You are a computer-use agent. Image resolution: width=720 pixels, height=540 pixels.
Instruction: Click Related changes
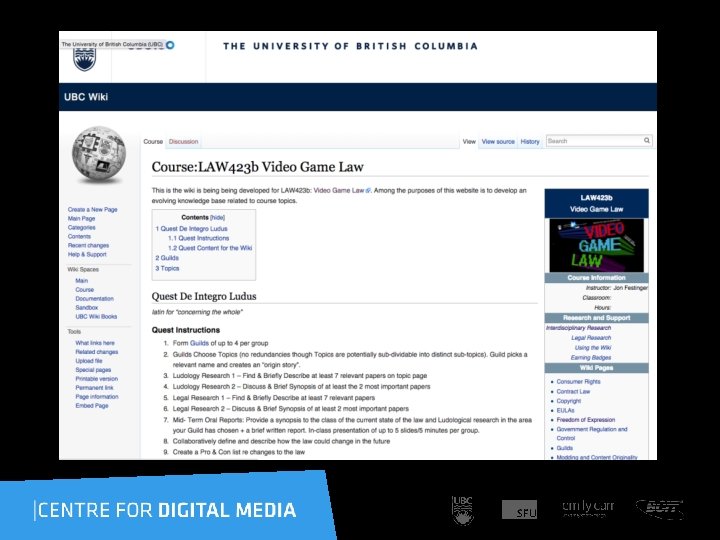click(97, 352)
